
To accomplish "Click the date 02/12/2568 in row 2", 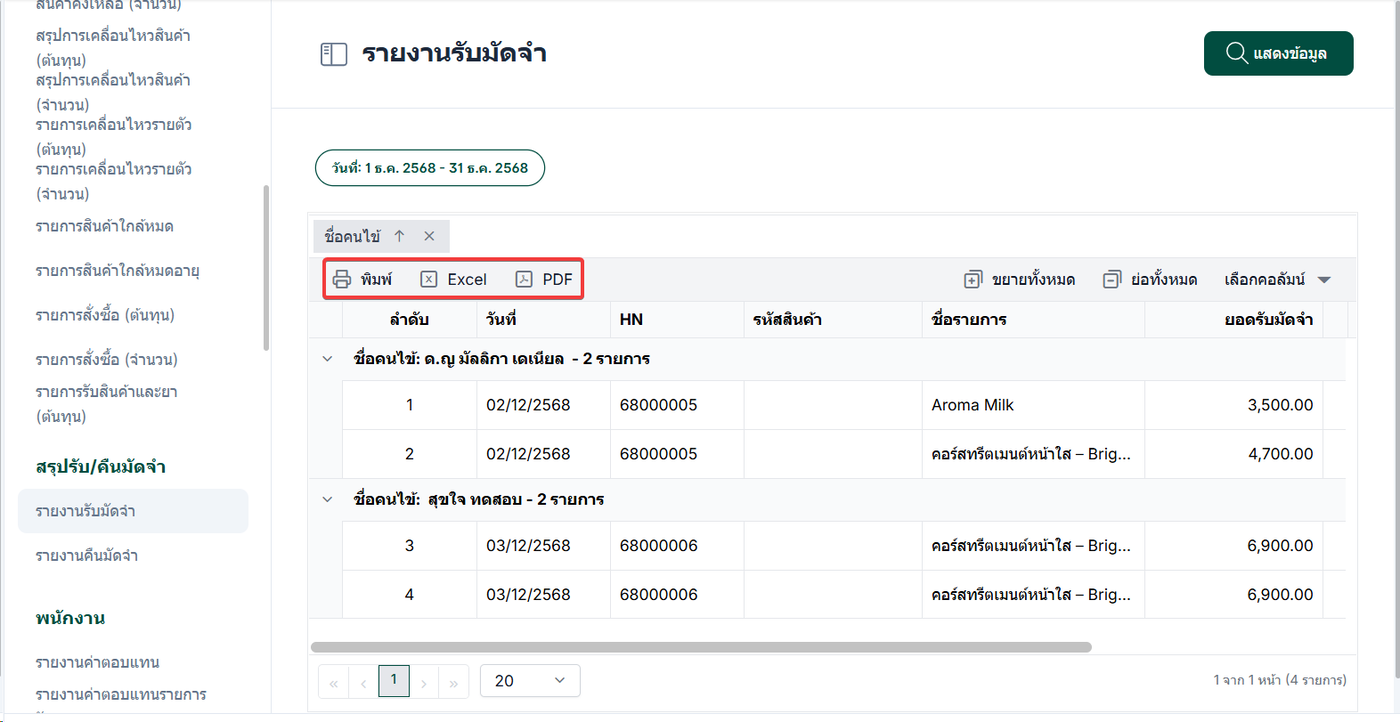I will point(528,454).
